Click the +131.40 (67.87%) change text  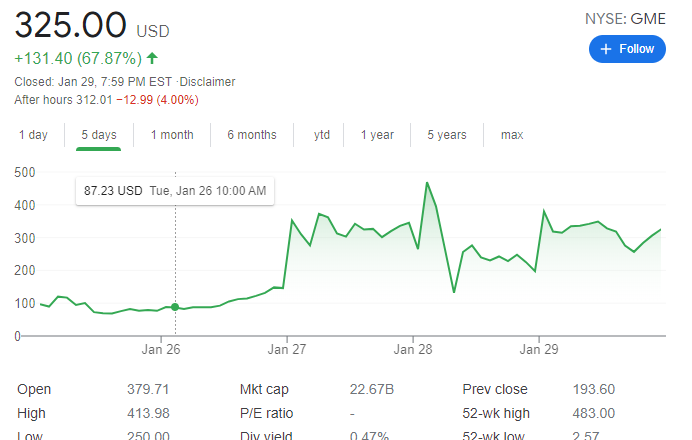tap(78, 58)
